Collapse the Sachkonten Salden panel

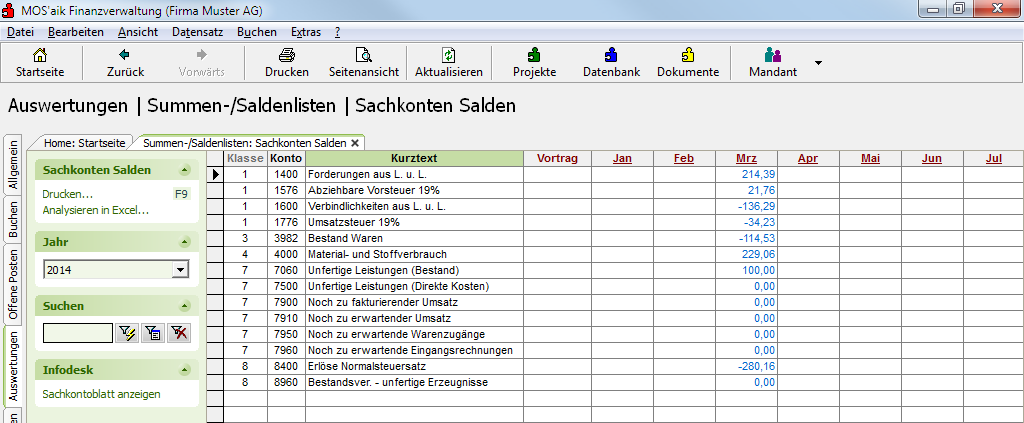(x=185, y=170)
